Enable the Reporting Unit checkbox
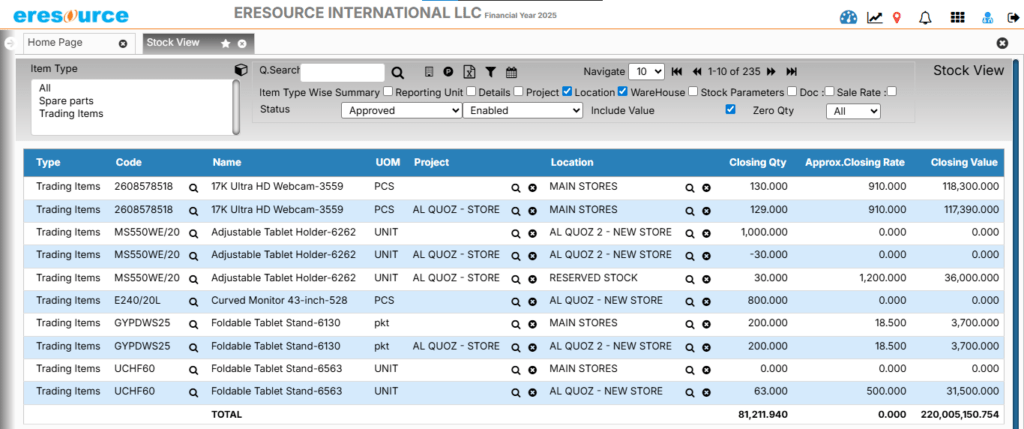Screen dimensions: 1024x429 pyautogui.click(x=471, y=91)
